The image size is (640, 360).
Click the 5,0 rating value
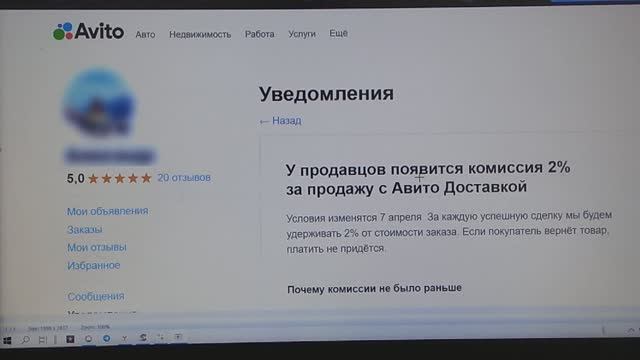(x=76, y=178)
